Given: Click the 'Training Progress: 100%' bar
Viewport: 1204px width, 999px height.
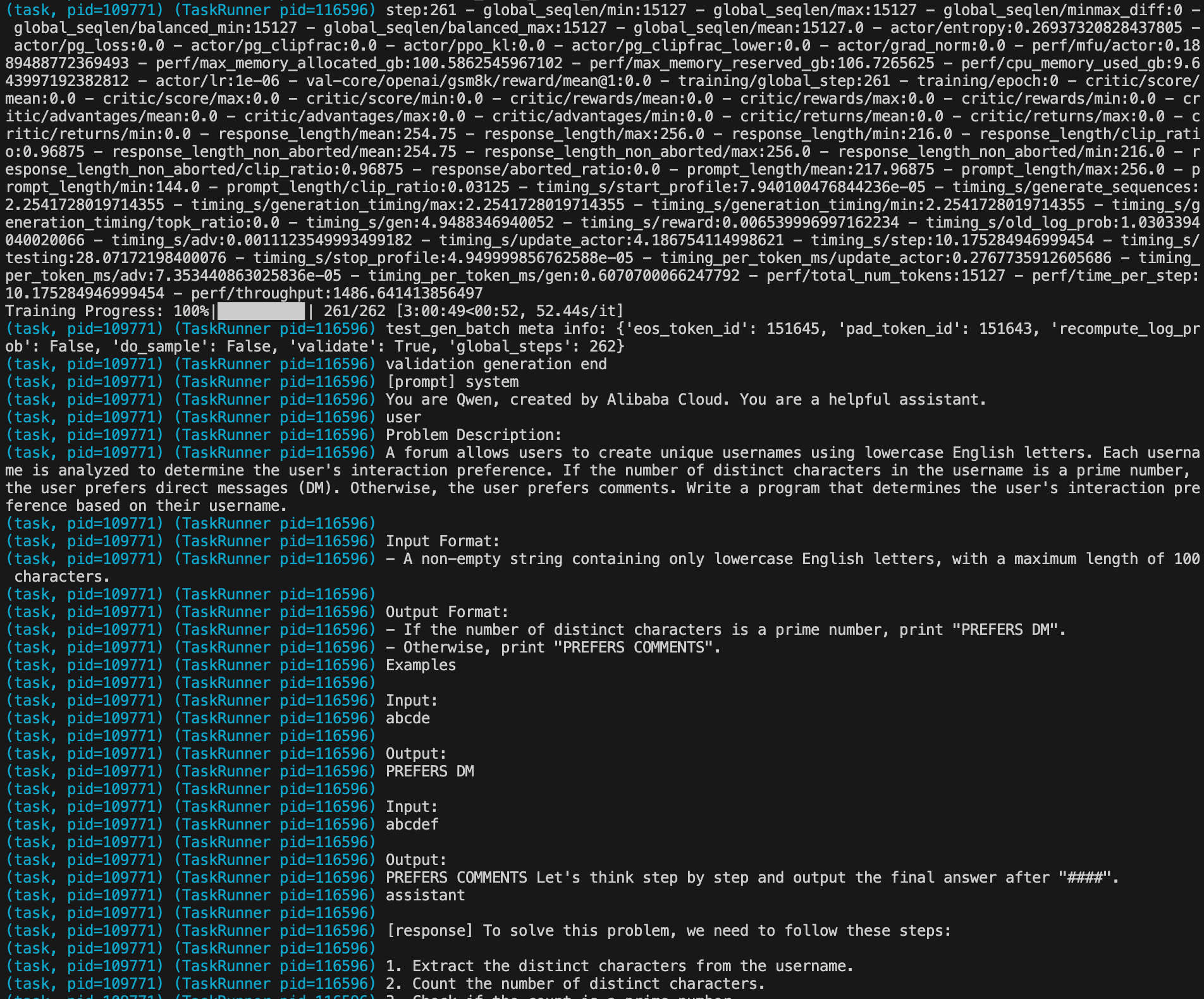Looking at the screenshot, I should tap(261, 311).
